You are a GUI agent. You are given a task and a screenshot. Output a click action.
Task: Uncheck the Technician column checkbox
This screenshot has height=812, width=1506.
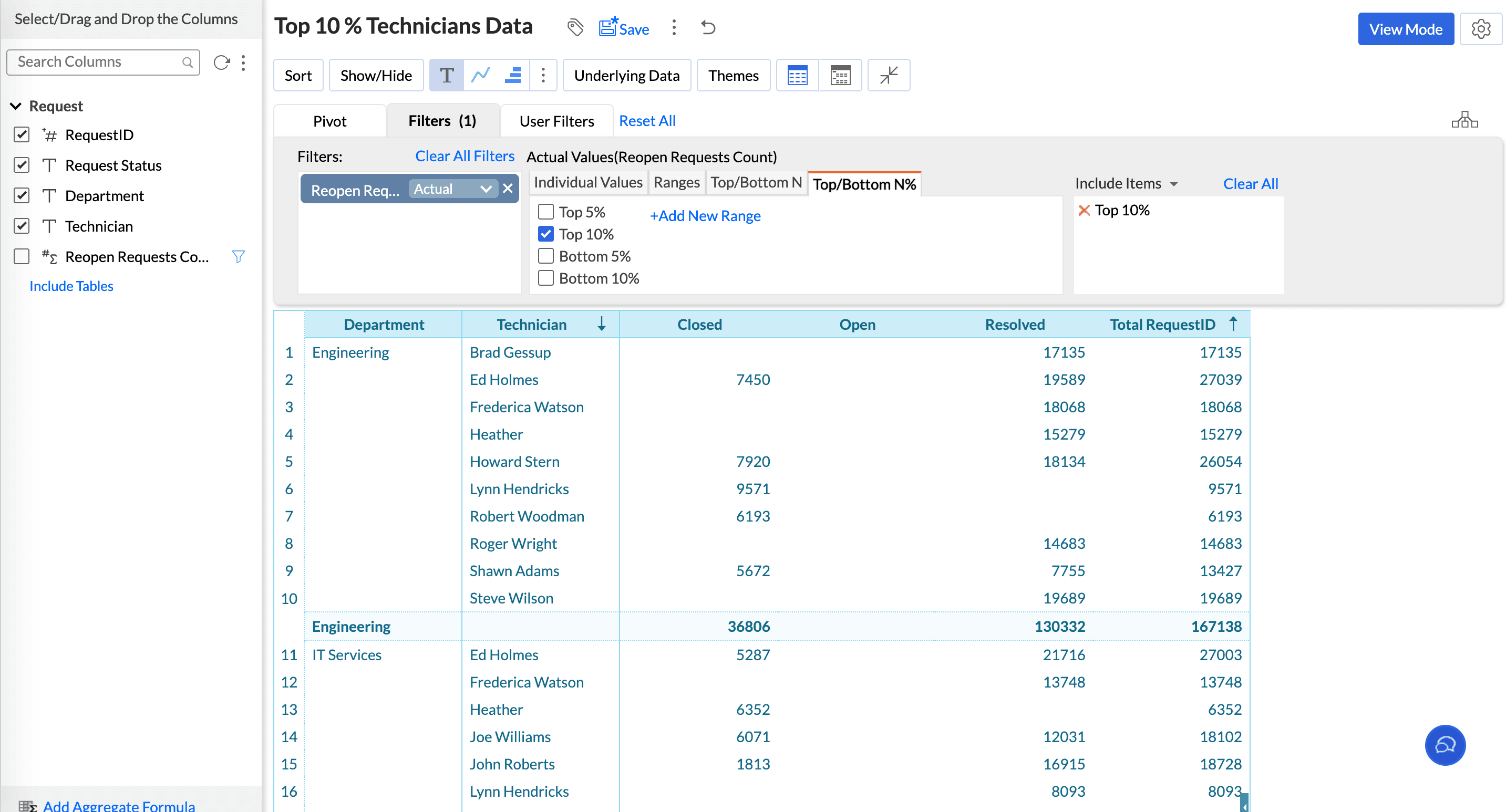click(x=22, y=226)
